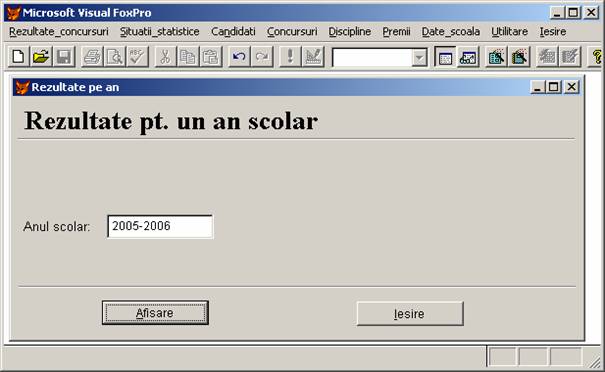The height and width of the screenshot is (372, 605).
Task: Open the Discipline menu
Action: coord(350,32)
